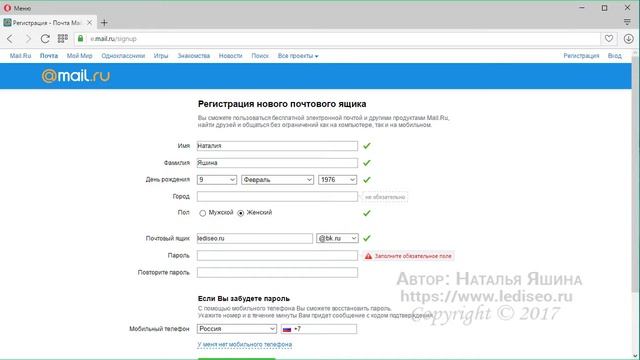Screen dimensions: 640x360
Task: Click the empty Город input field
Action: click(277, 196)
